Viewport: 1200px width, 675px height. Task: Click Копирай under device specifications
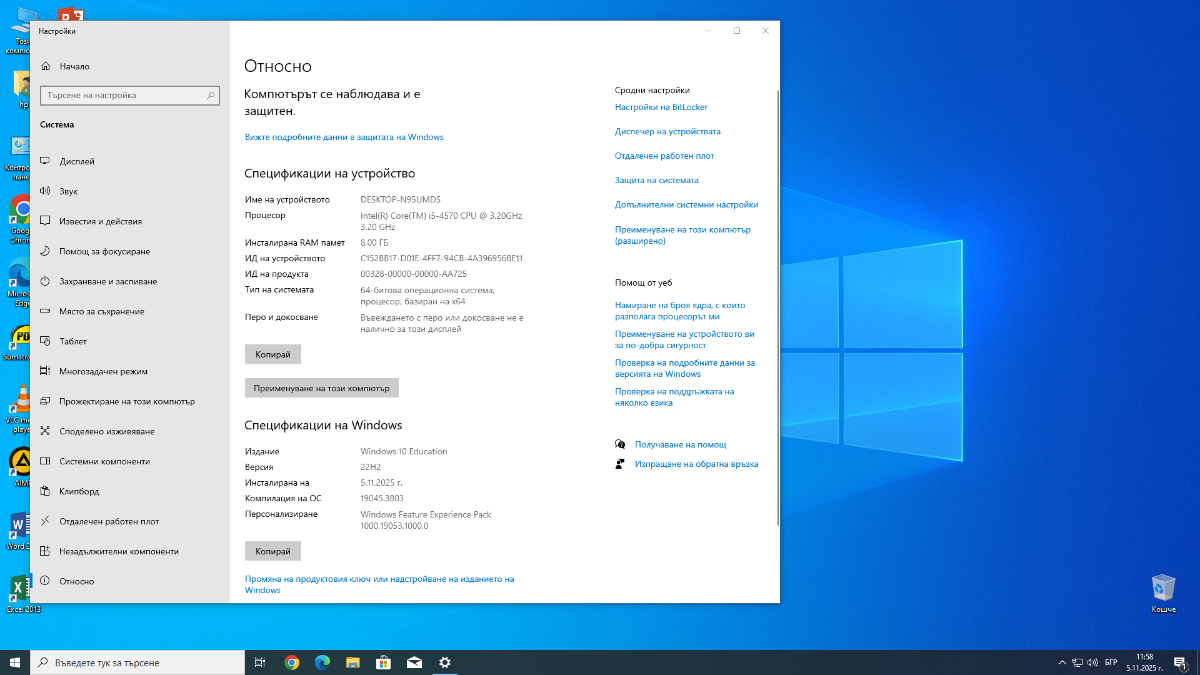(273, 354)
